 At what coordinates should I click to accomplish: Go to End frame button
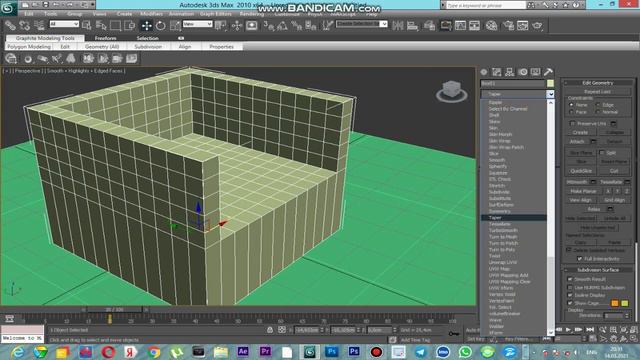590,329
